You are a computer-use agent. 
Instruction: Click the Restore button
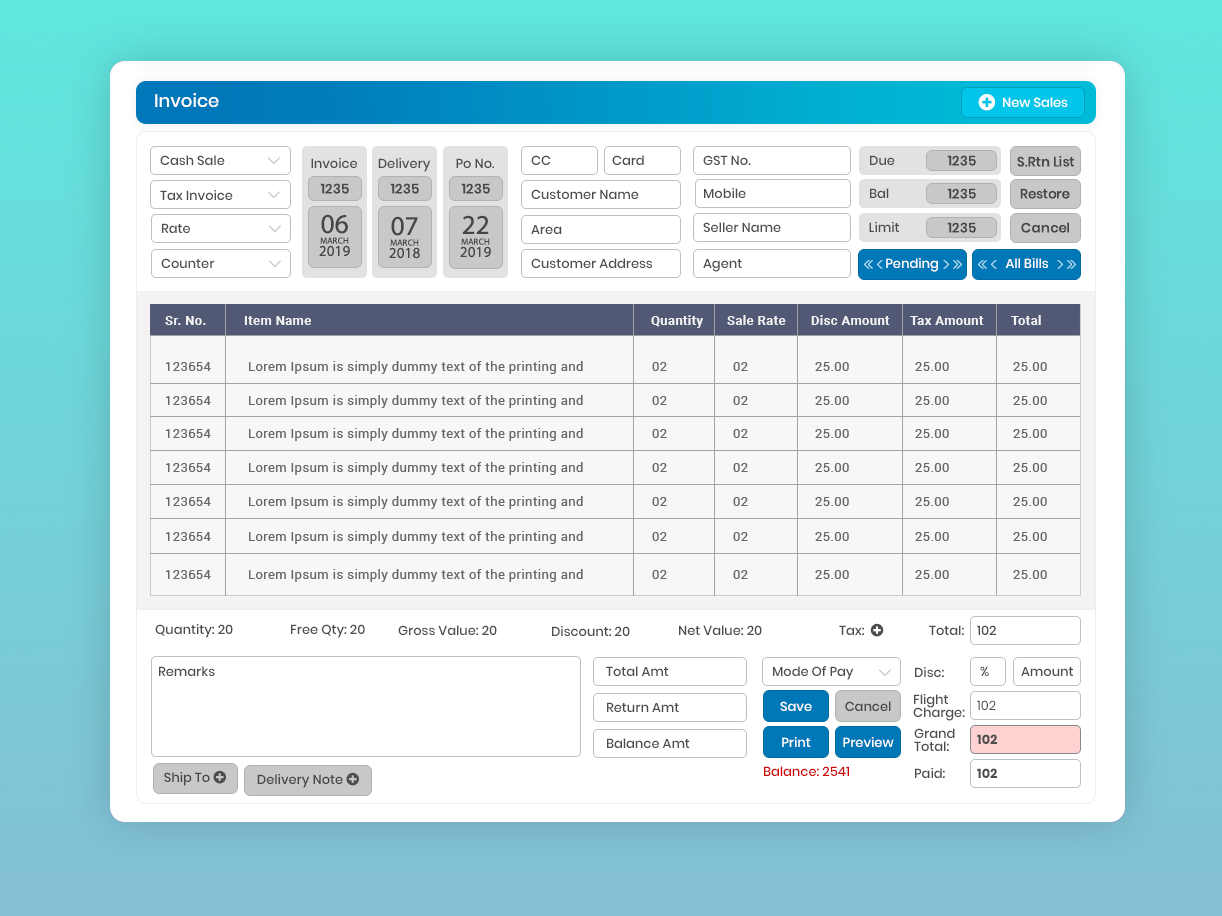(x=1044, y=194)
